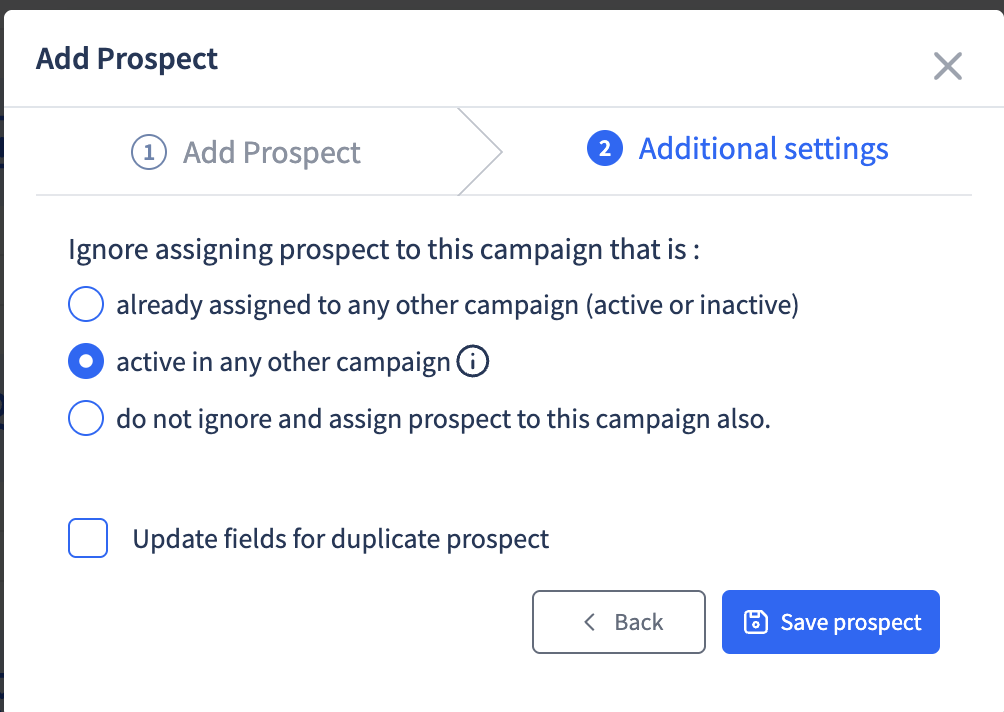Click the step 2 numbered circle
The height and width of the screenshot is (712, 1004).
tap(604, 149)
